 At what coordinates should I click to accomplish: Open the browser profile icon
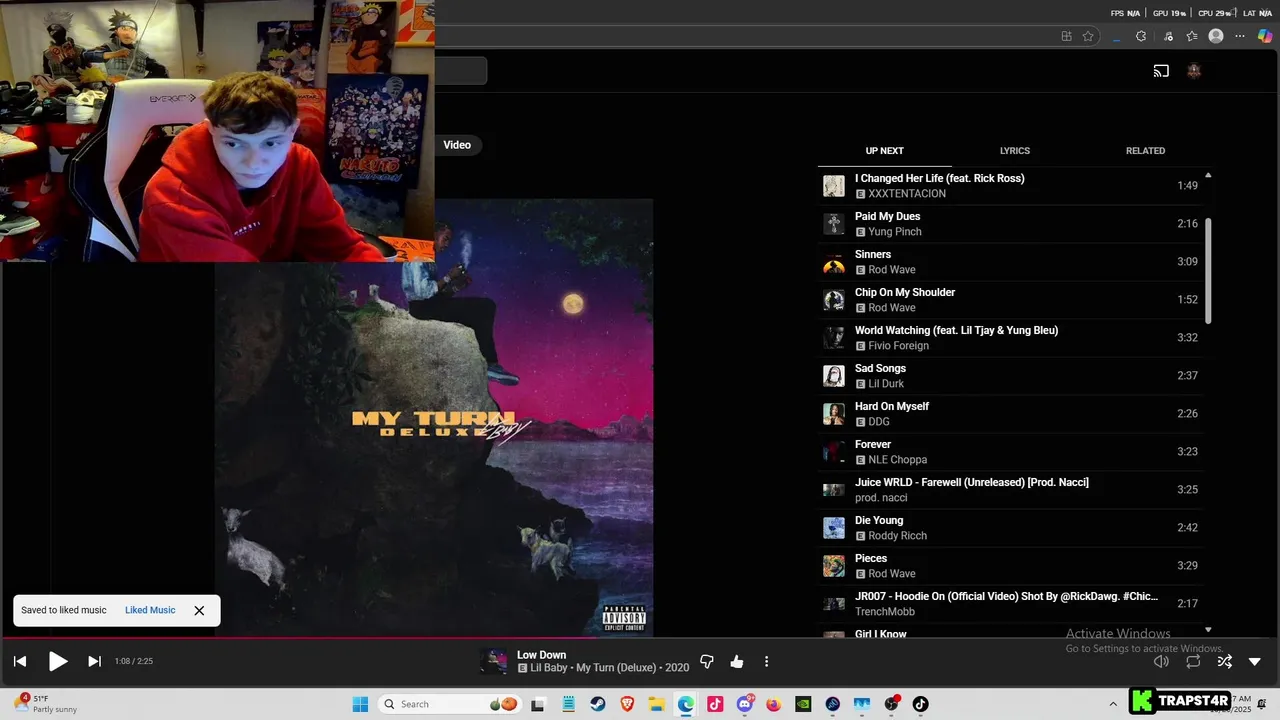(x=1216, y=36)
